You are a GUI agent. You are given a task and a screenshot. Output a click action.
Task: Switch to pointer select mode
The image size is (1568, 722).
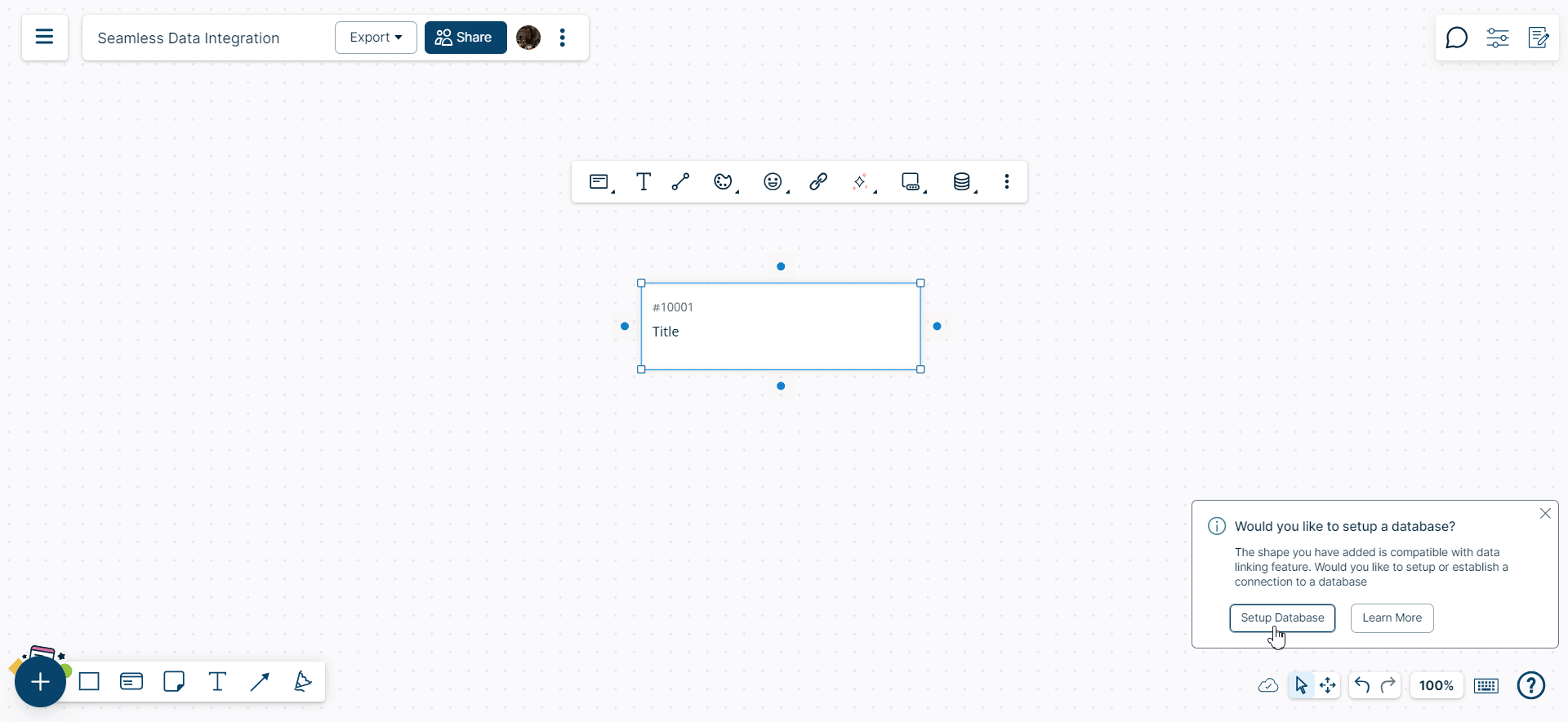pyautogui.click(x=1301, y=685)
